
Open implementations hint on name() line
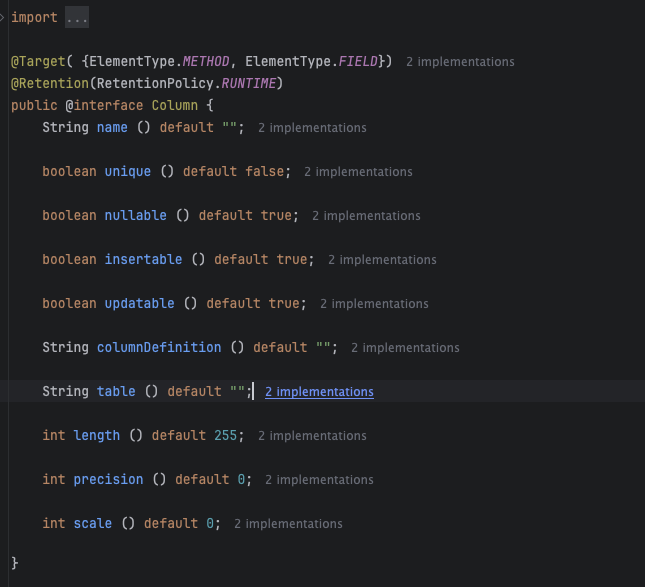312,128
